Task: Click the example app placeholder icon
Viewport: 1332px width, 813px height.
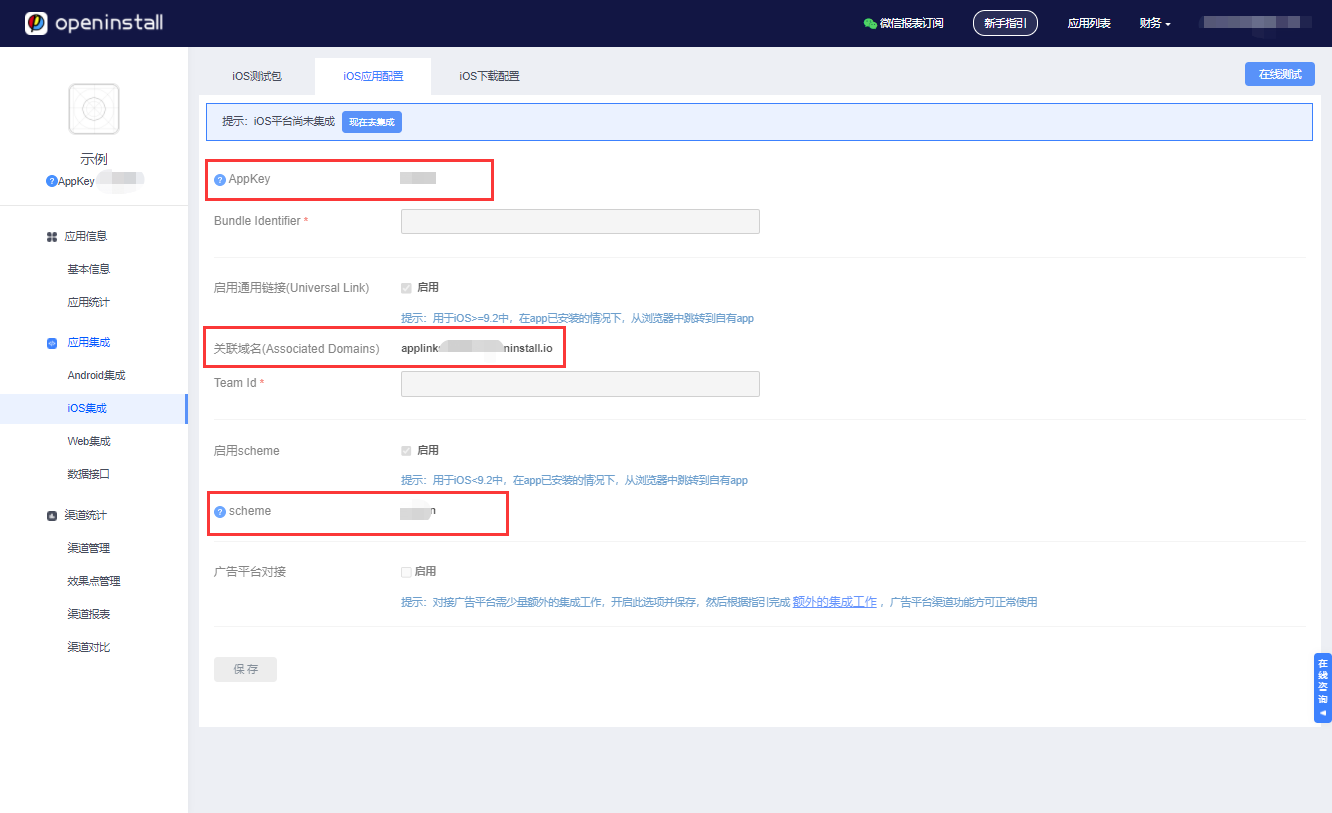Action: (94, 109)
